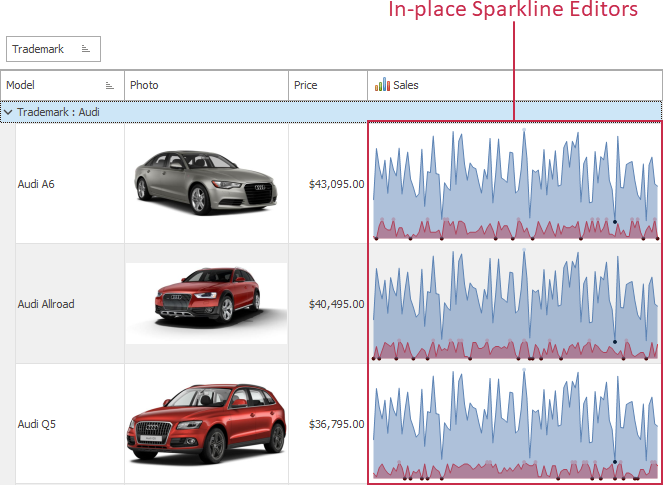Click the Audi Allroad sales sparkline
The height and width of the screenshot is (485, 663).
[x=515, y=304]
